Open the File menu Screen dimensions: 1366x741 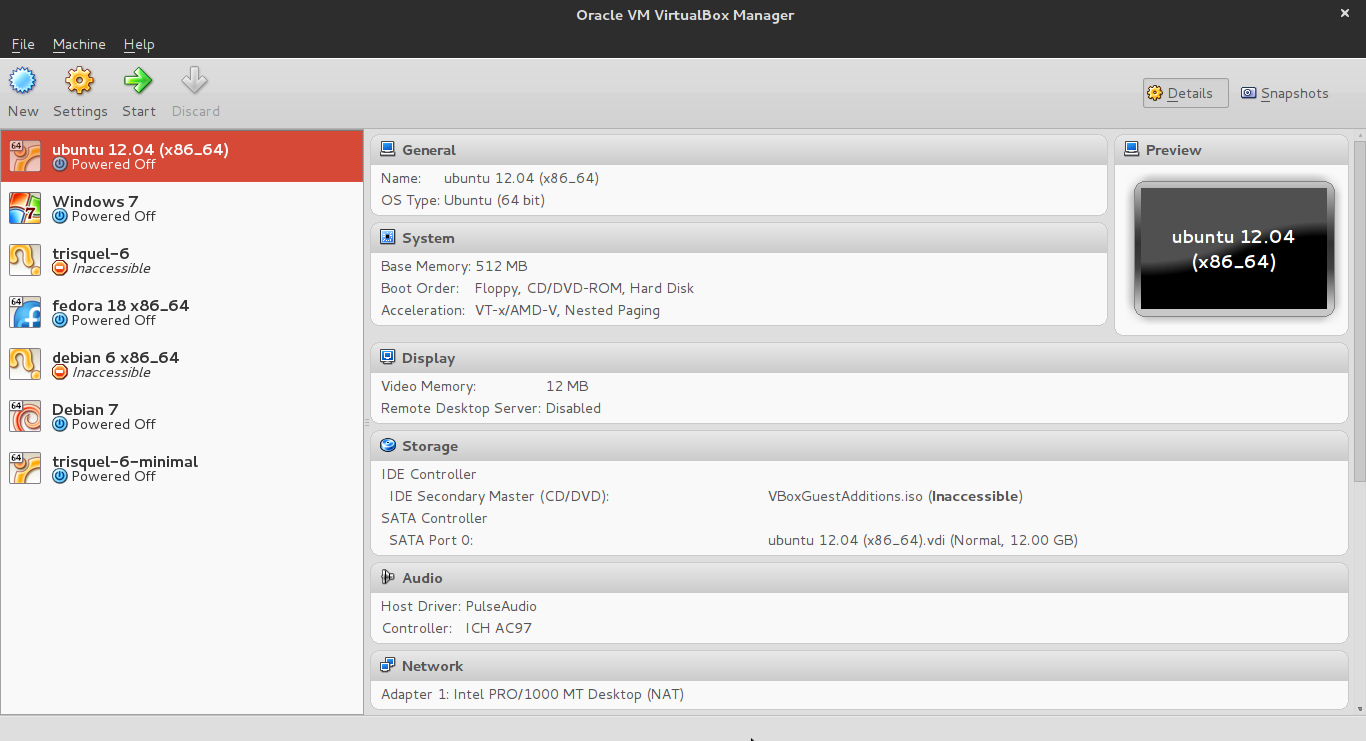coord(23,44)
